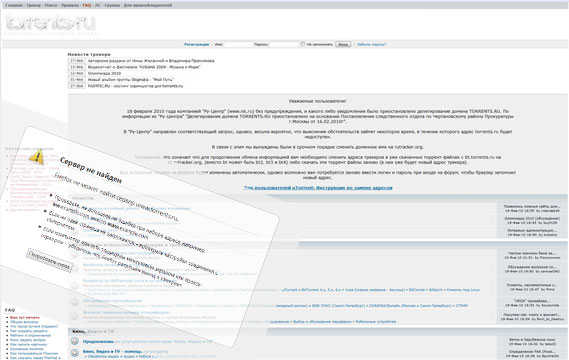
Task: Open 'Клиенты под Linux' subforum link
Action: point(463,290)
